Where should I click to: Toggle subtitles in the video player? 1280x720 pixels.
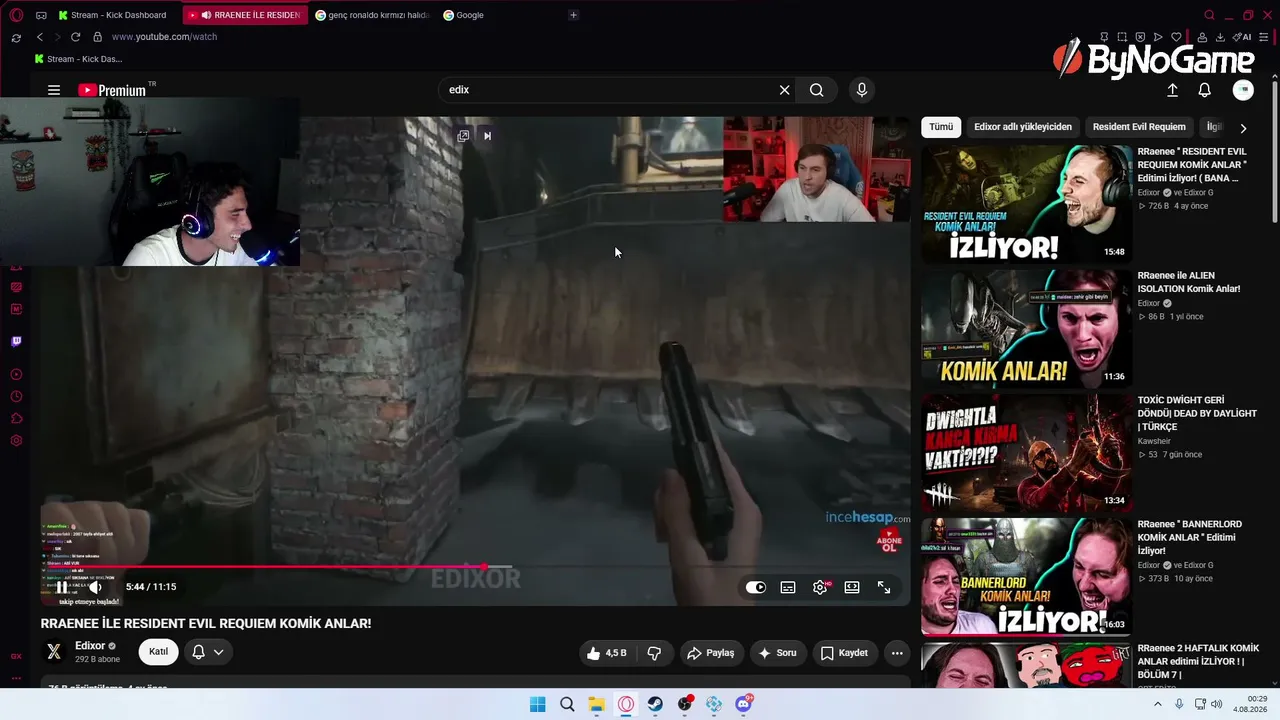coord(788,588)
